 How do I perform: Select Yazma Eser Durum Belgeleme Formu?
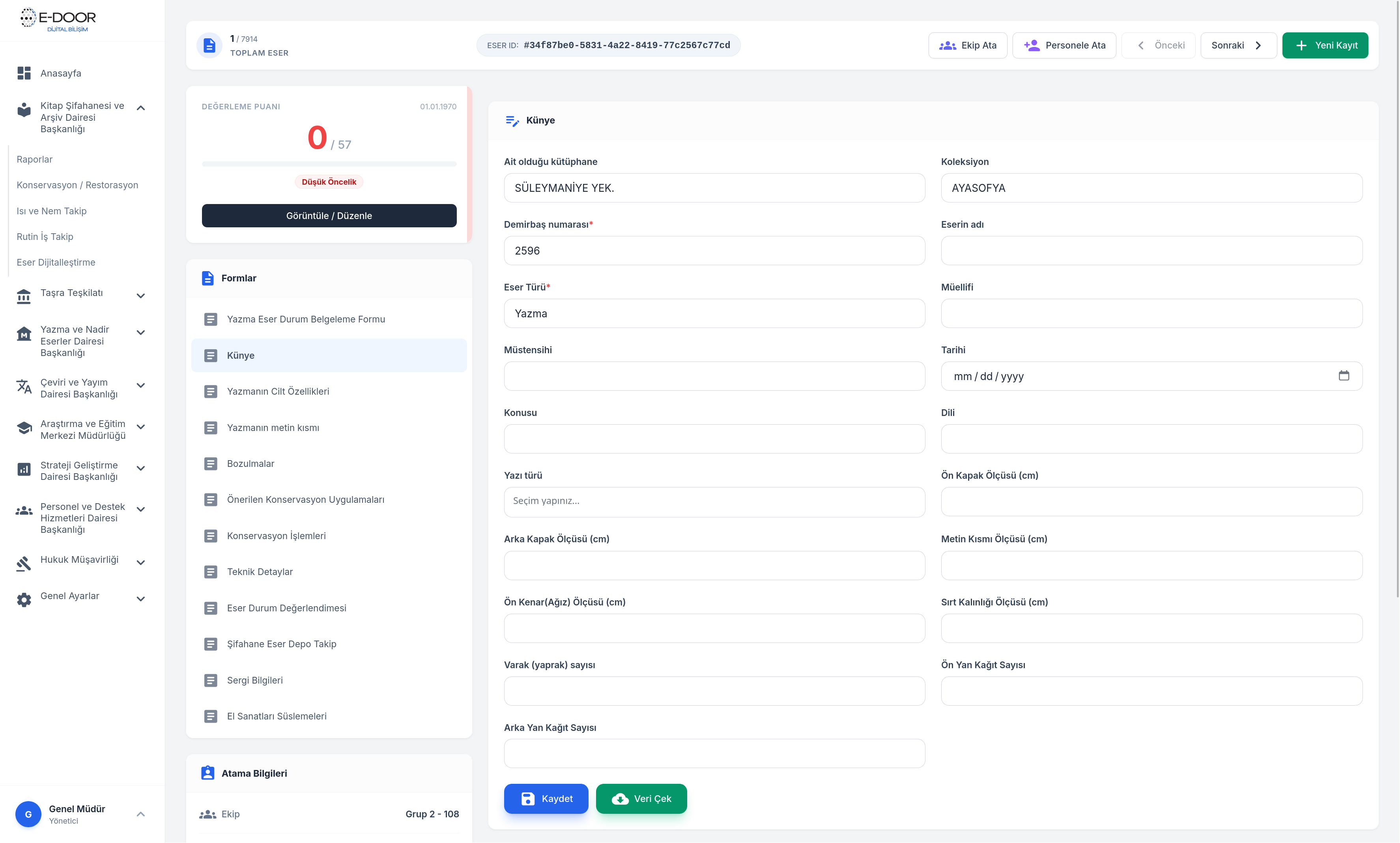(329, 319)
